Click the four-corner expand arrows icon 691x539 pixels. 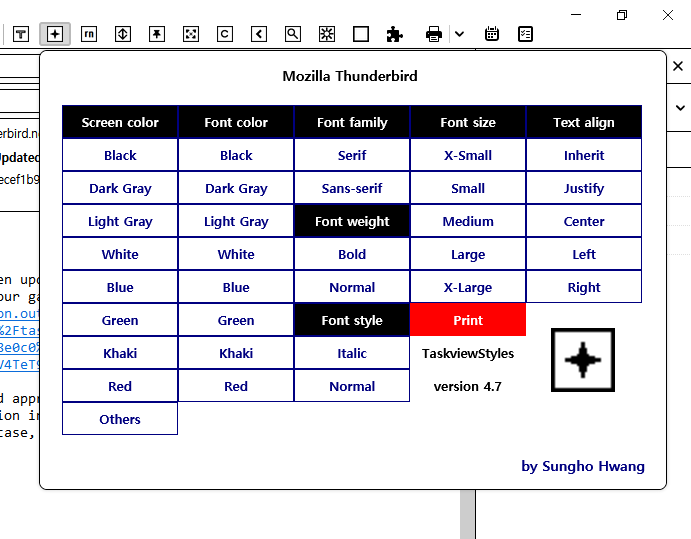[x=191, y=34]
